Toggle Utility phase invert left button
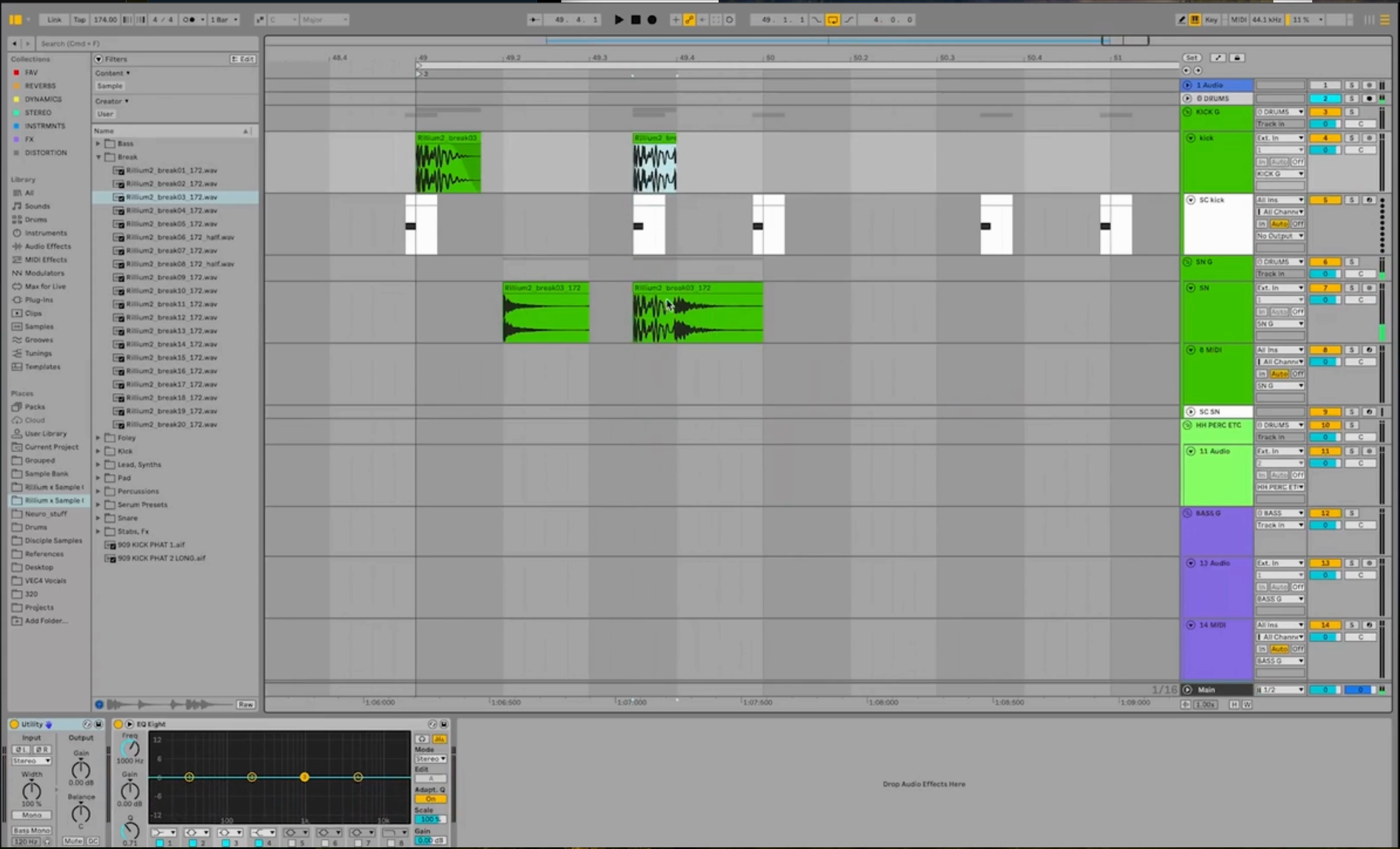The image size is (1400, 849). click(x=22, y=750)
